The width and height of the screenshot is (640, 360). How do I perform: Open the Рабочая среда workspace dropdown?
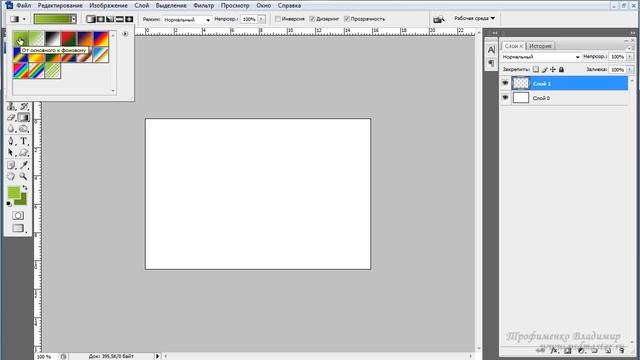474,18
